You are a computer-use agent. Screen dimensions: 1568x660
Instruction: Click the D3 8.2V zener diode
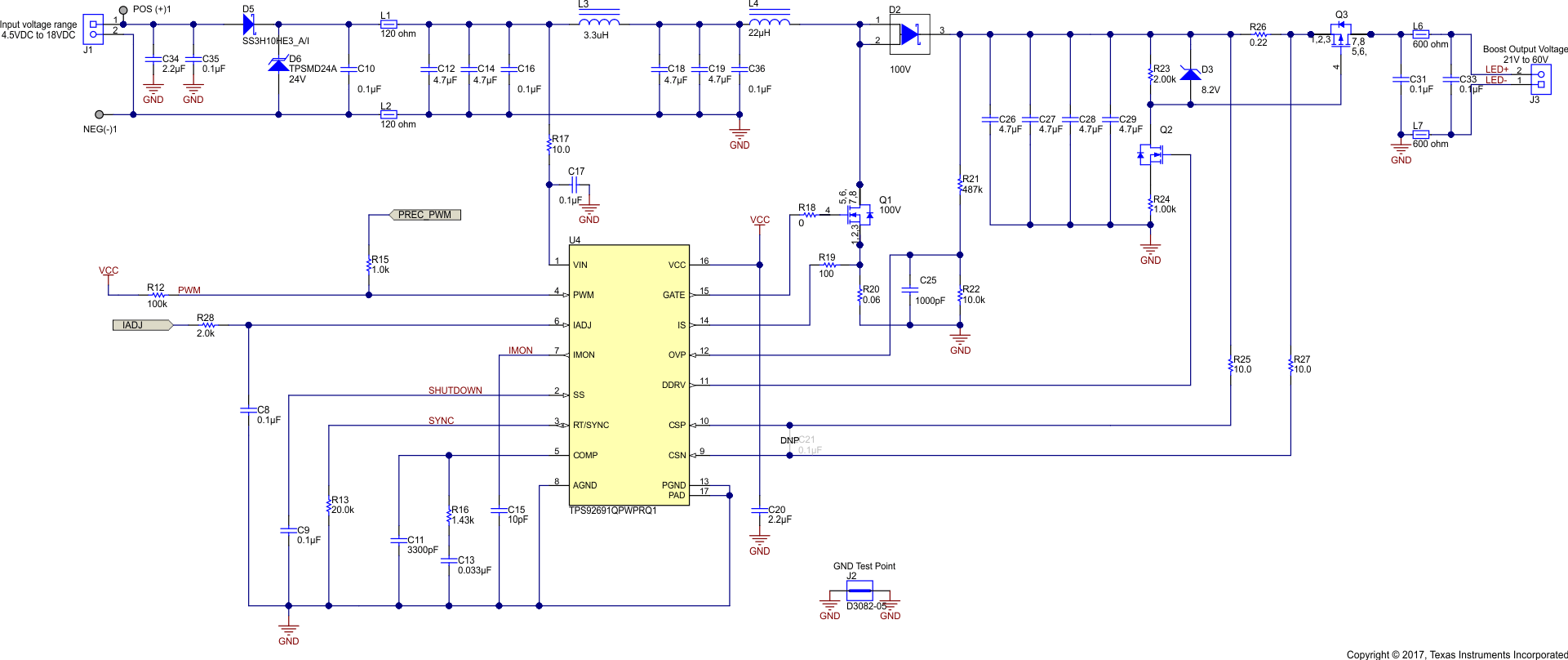[x=1191, y=74]
